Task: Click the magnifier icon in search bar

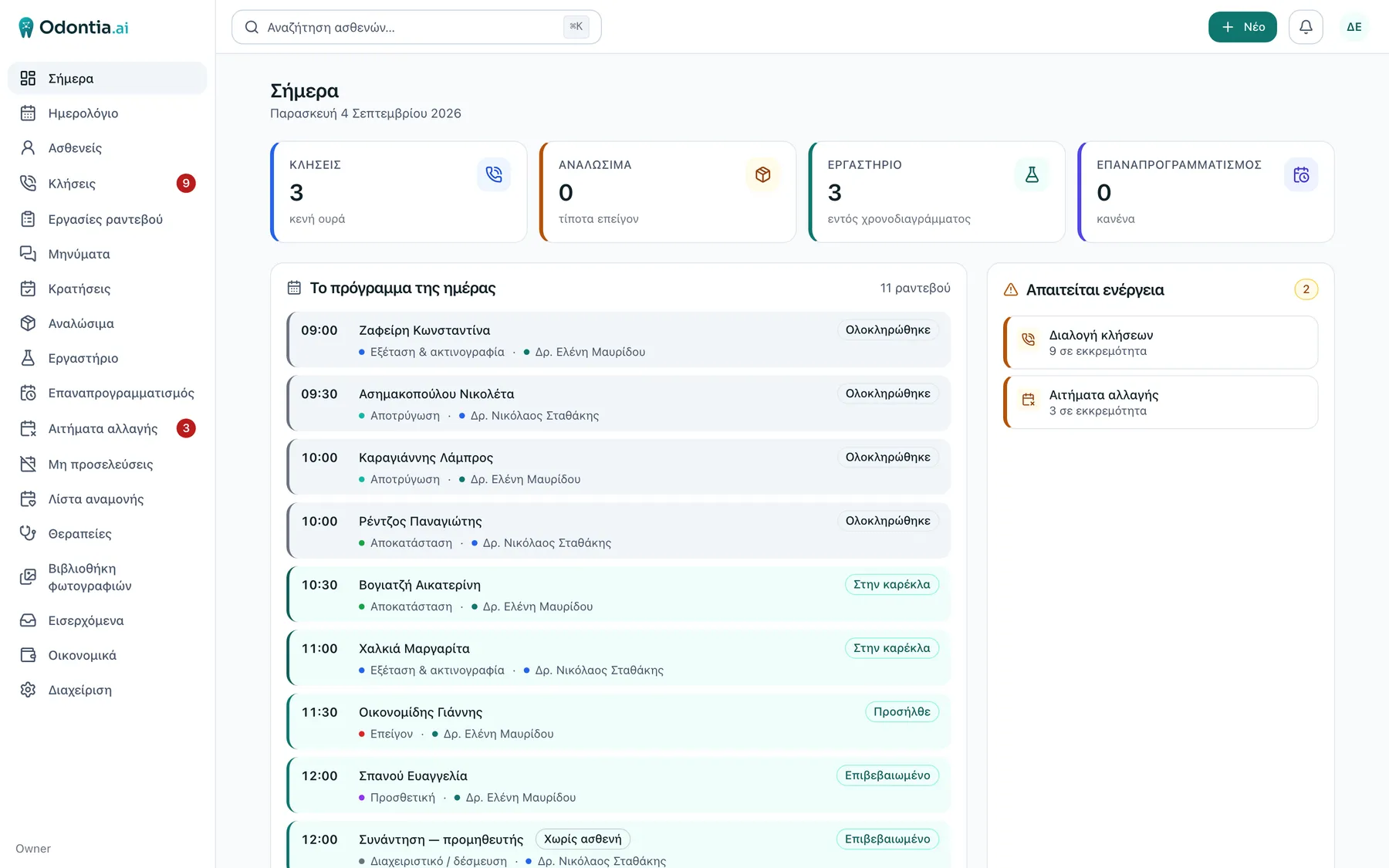Action: coord(252,27)
